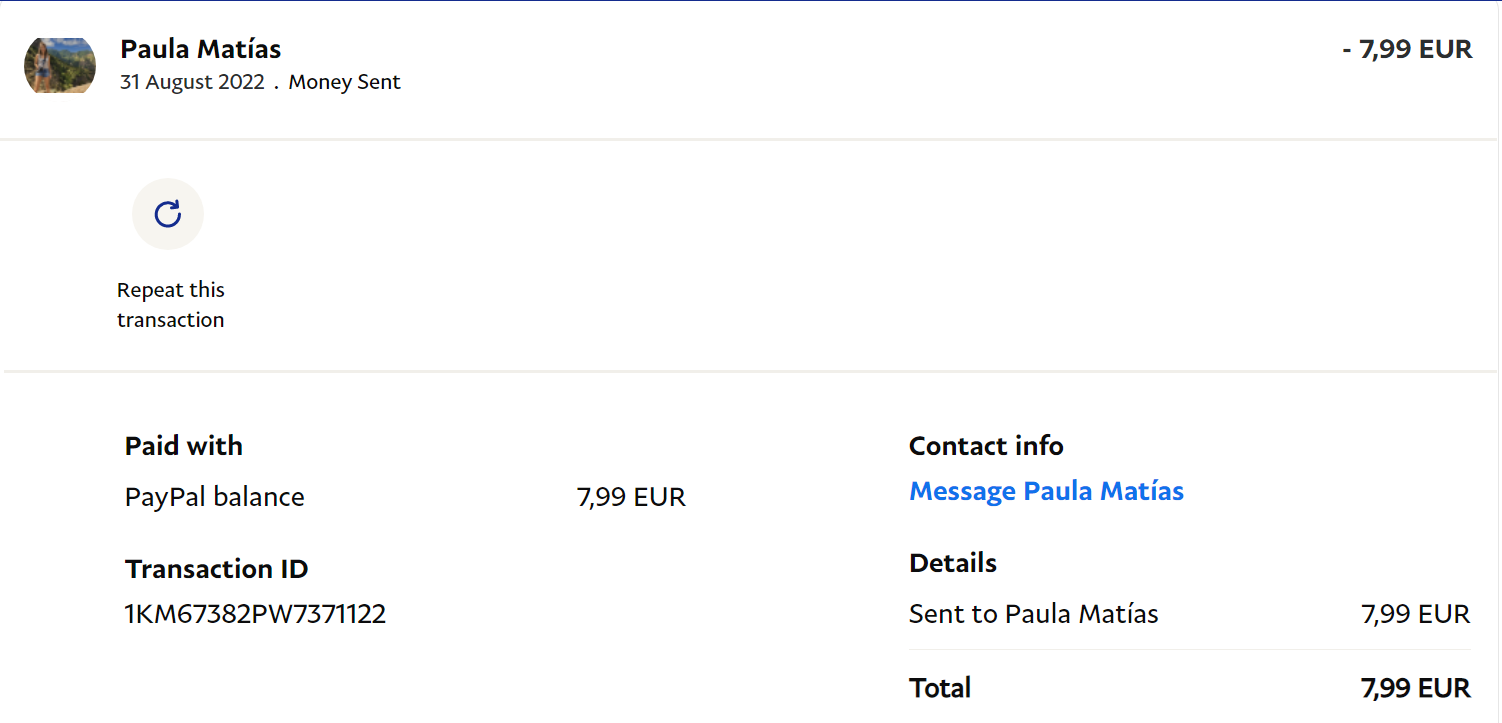
Task: Click the "Paid with" heading
Action: [x=184, y=446]
